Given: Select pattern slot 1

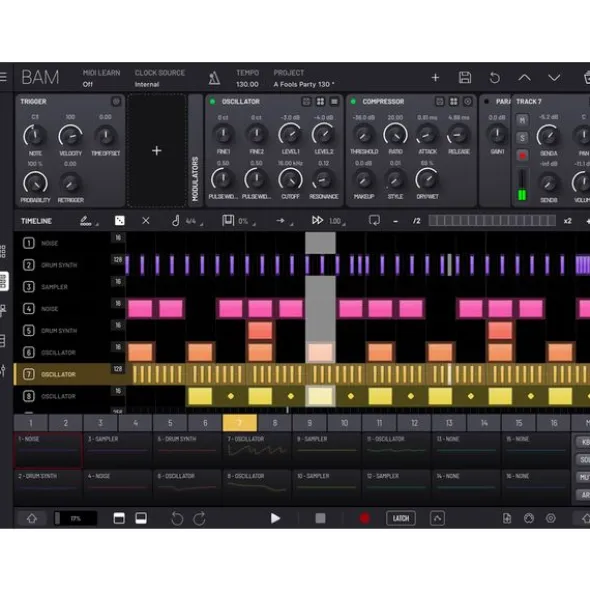Looking at the screenshot, I should tap(31, 423).
